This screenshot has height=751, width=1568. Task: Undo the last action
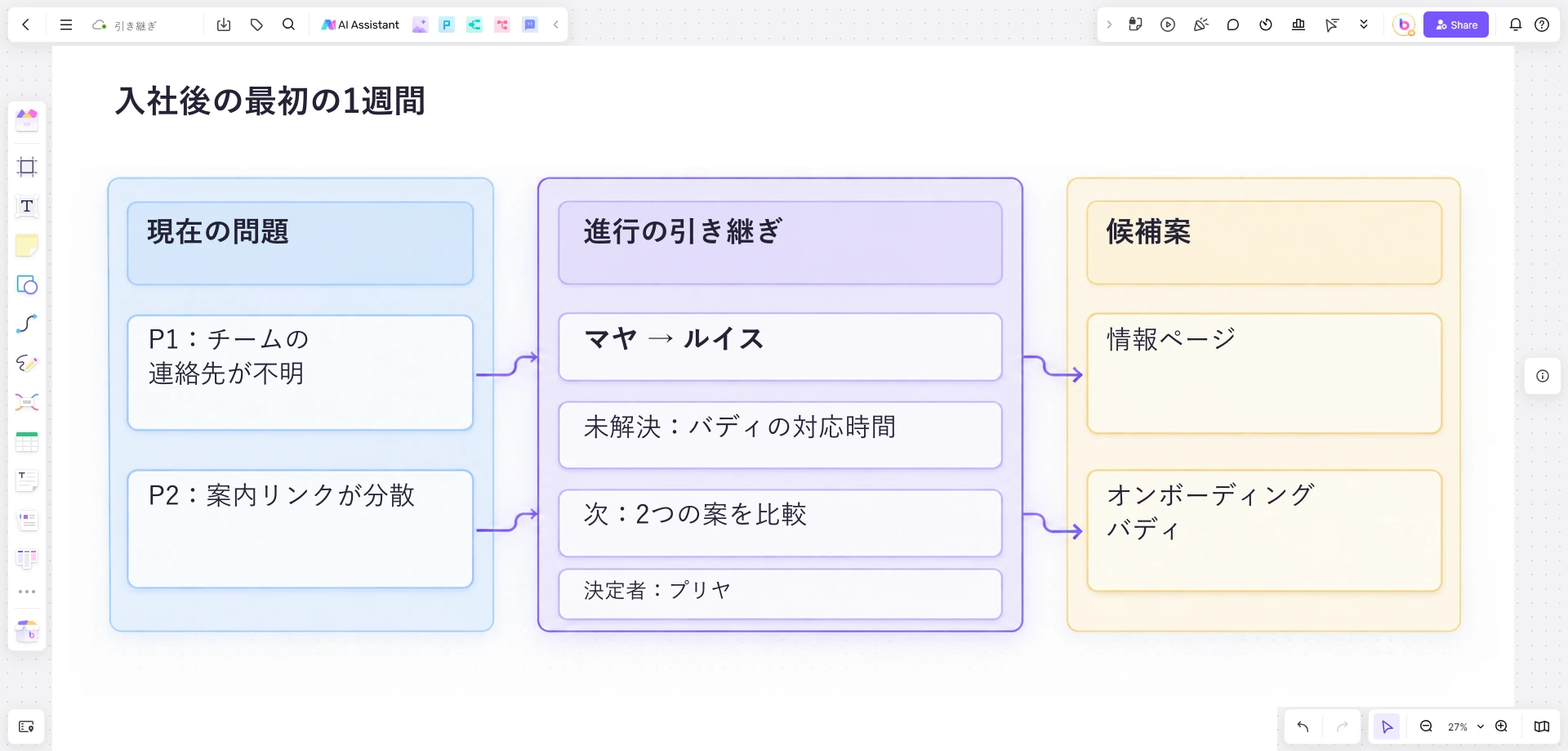coord(1303,726)
